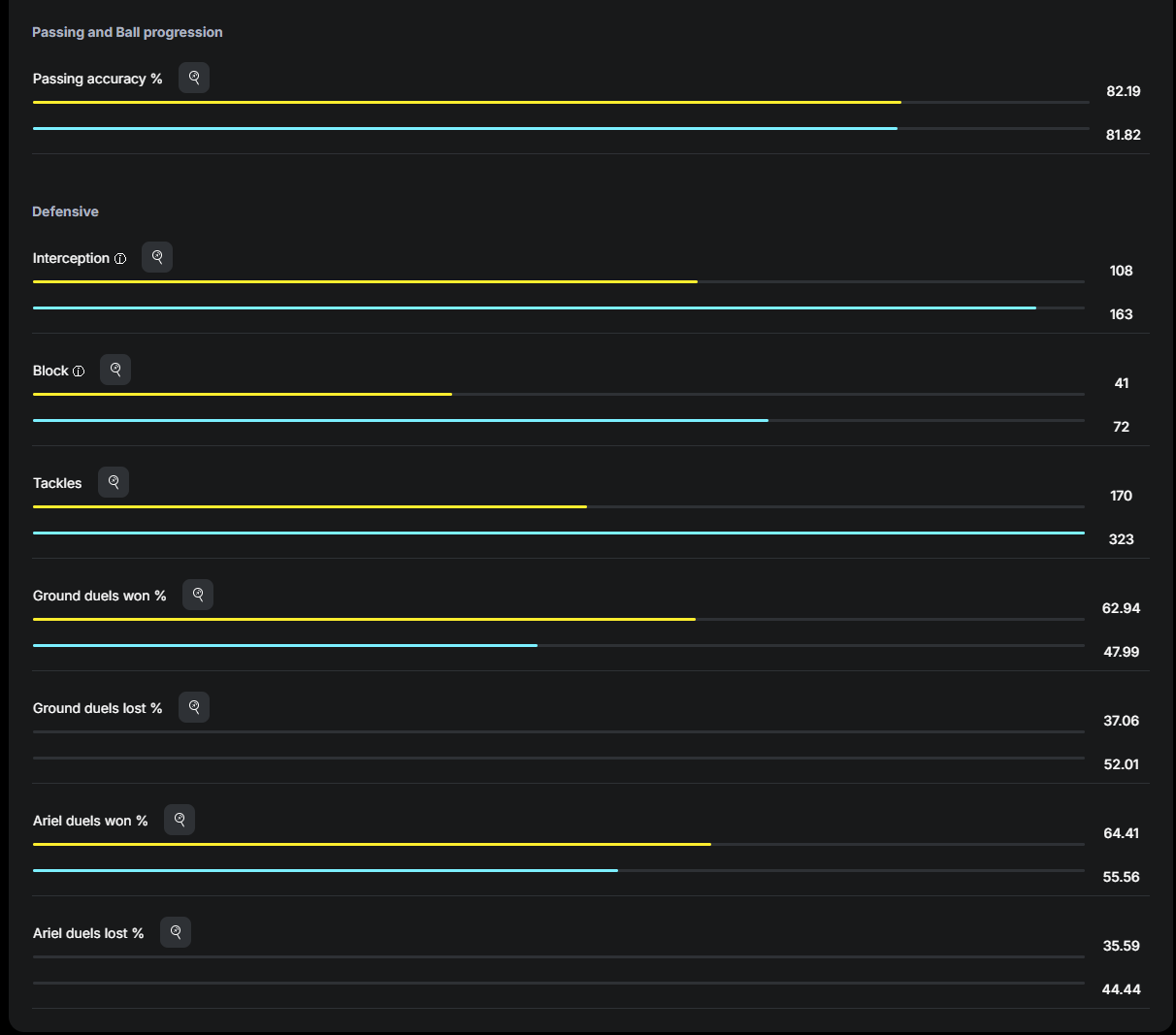Viewport: 1176px width, 1035px height.
Task: Click the 82.19 passing accuracy value
Action: click(1123, 91)
